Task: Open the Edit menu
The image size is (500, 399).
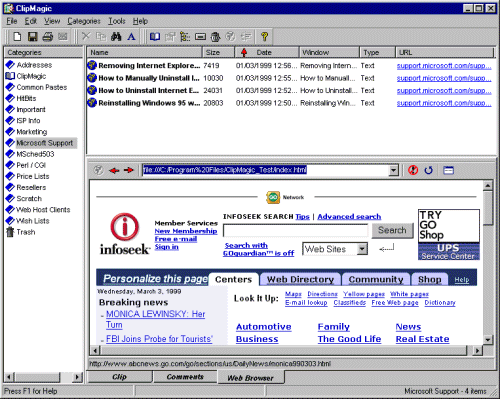Action: tap(31, 21)
